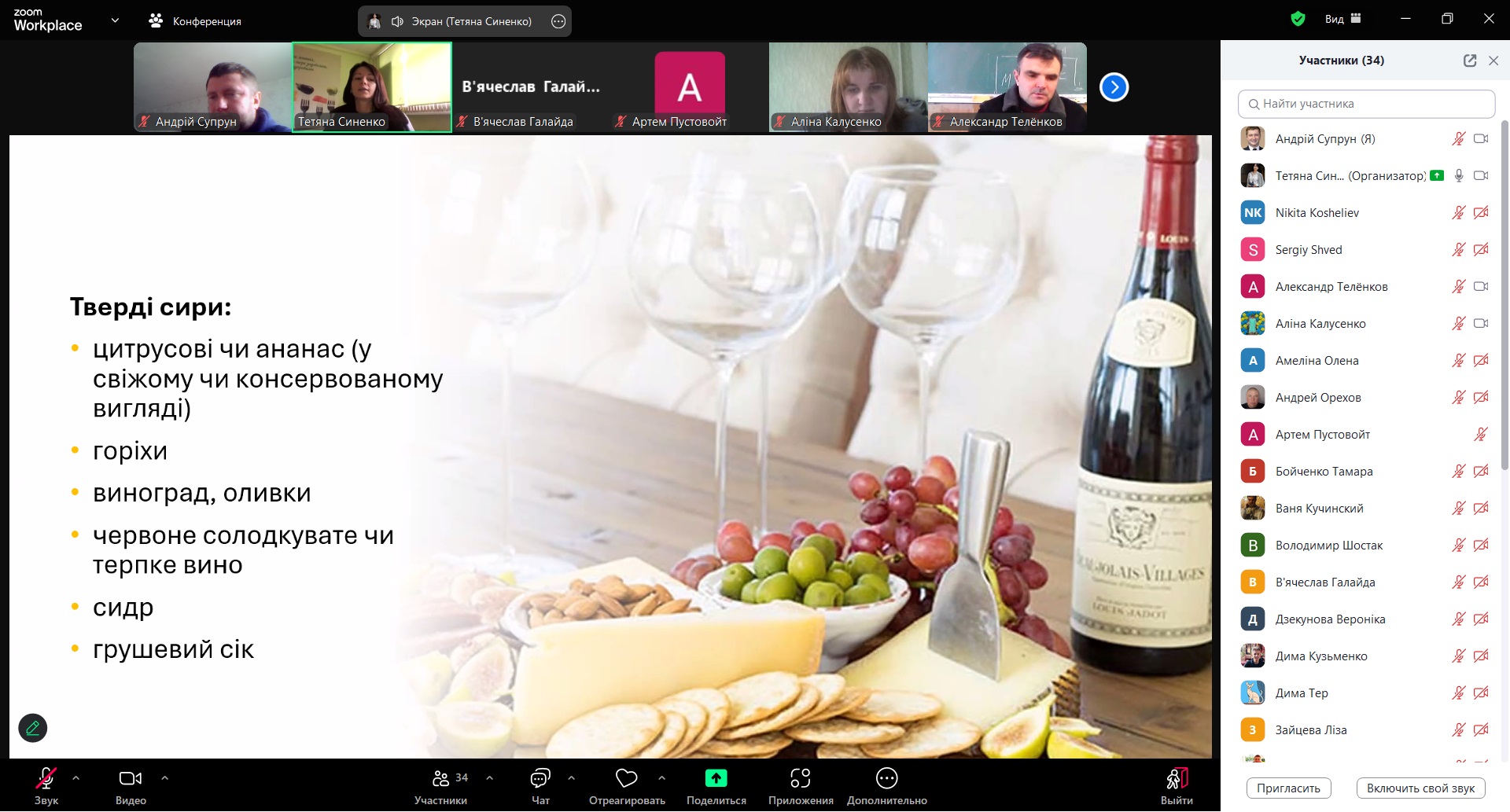Unmute microphone with the Sound button
The height and width of the screenshot is (812, 1510).
[46, 778]
